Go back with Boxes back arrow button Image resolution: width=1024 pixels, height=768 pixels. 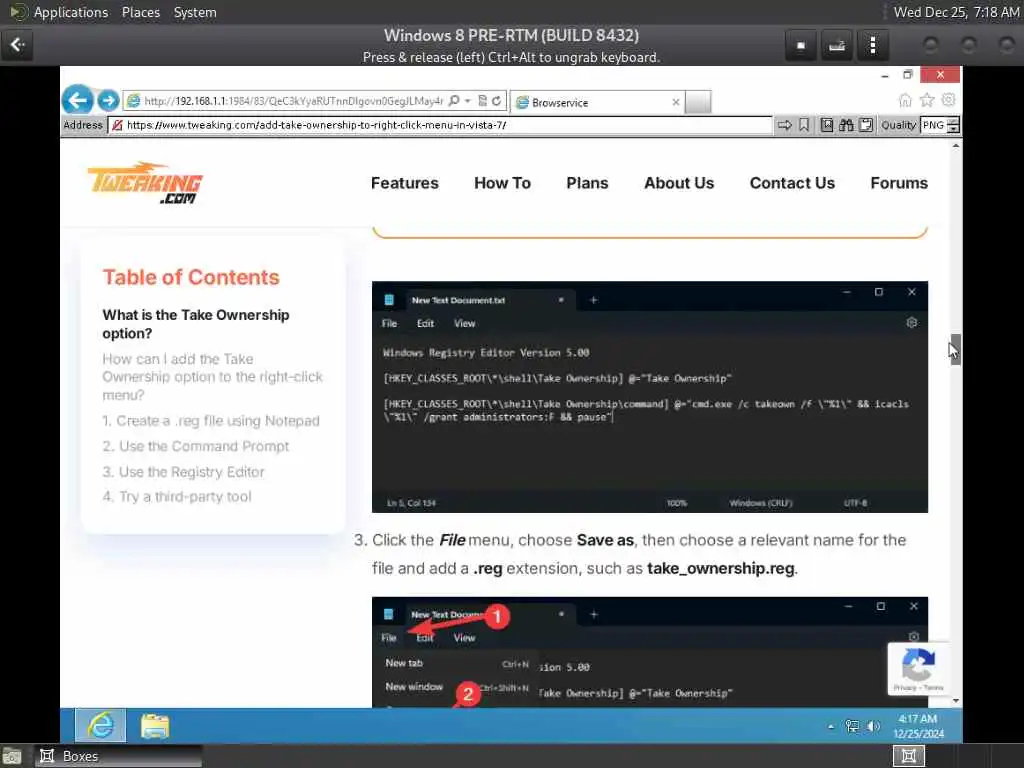17,45
